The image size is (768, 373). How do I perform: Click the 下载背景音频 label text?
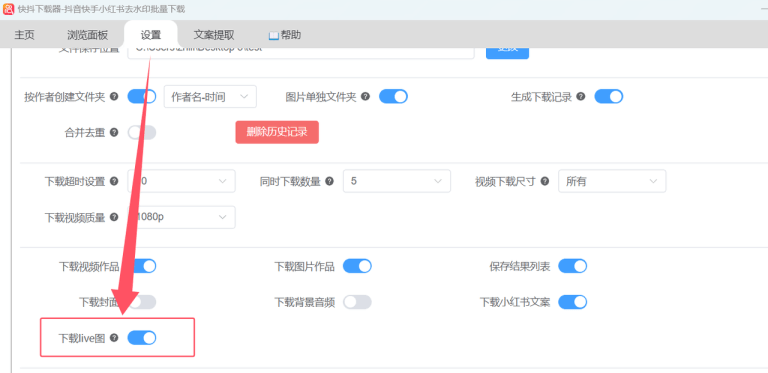[x=304, y=302]
